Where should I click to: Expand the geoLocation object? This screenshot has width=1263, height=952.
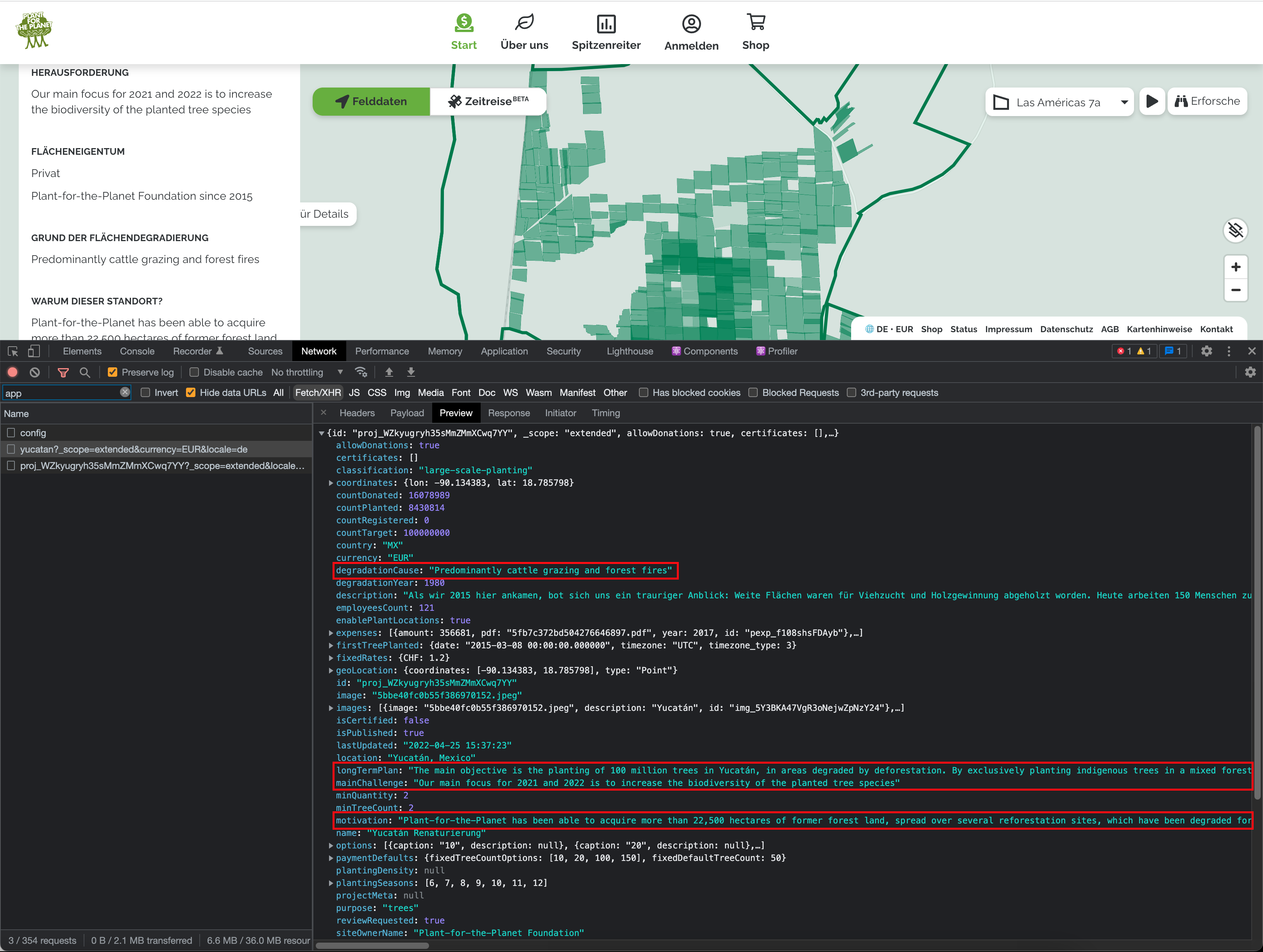(x=331, y=671)
